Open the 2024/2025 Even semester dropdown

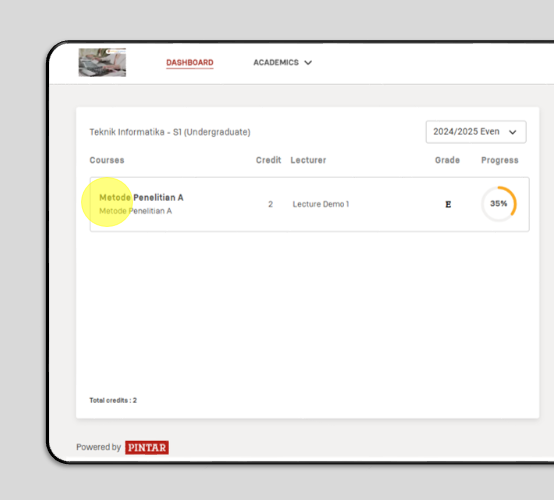tap(476, 132)
